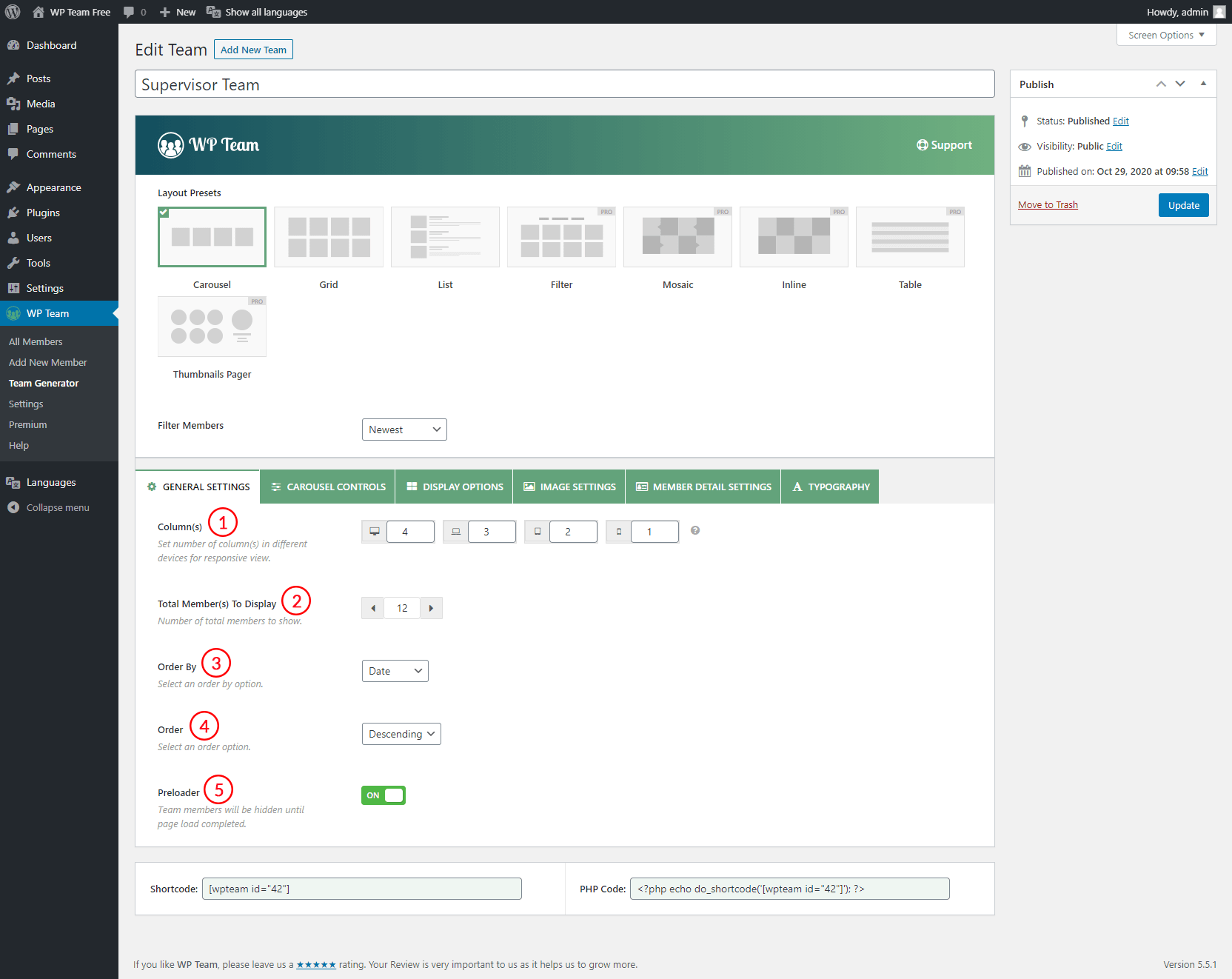Click the Support lifebuoy icon
The image size is (1232, 979).
pos(922,145)
